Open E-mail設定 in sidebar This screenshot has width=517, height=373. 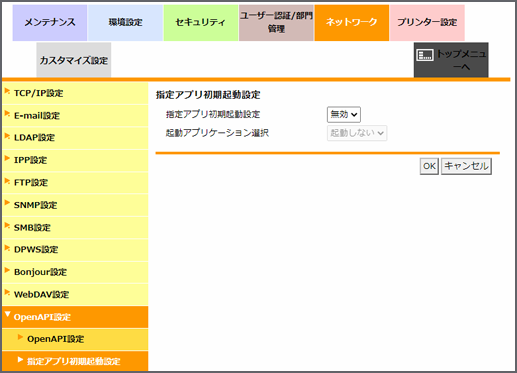pyautogui.click(x=75, y=116)
